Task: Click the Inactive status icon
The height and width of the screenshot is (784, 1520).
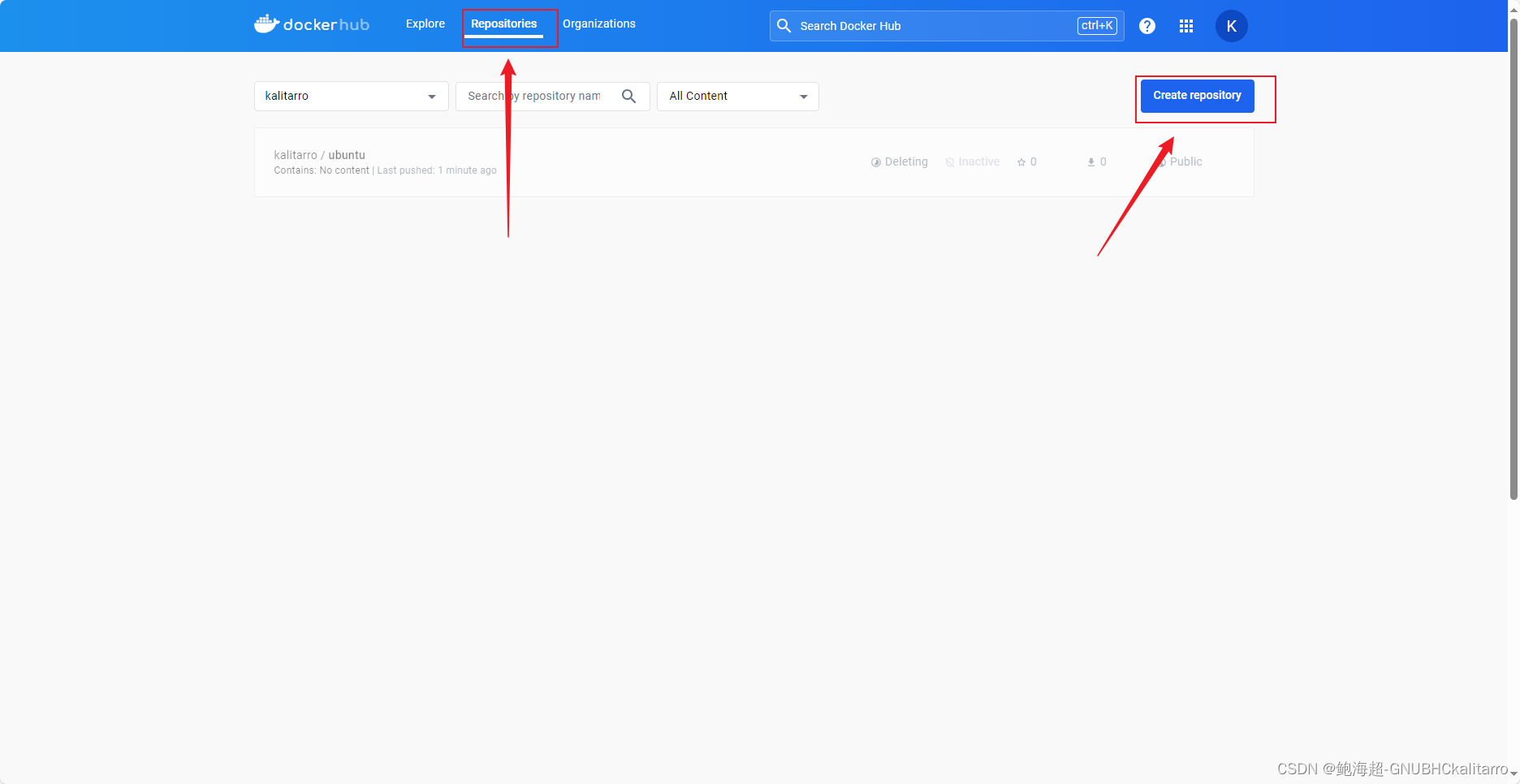Action: (x=950, y=162)
